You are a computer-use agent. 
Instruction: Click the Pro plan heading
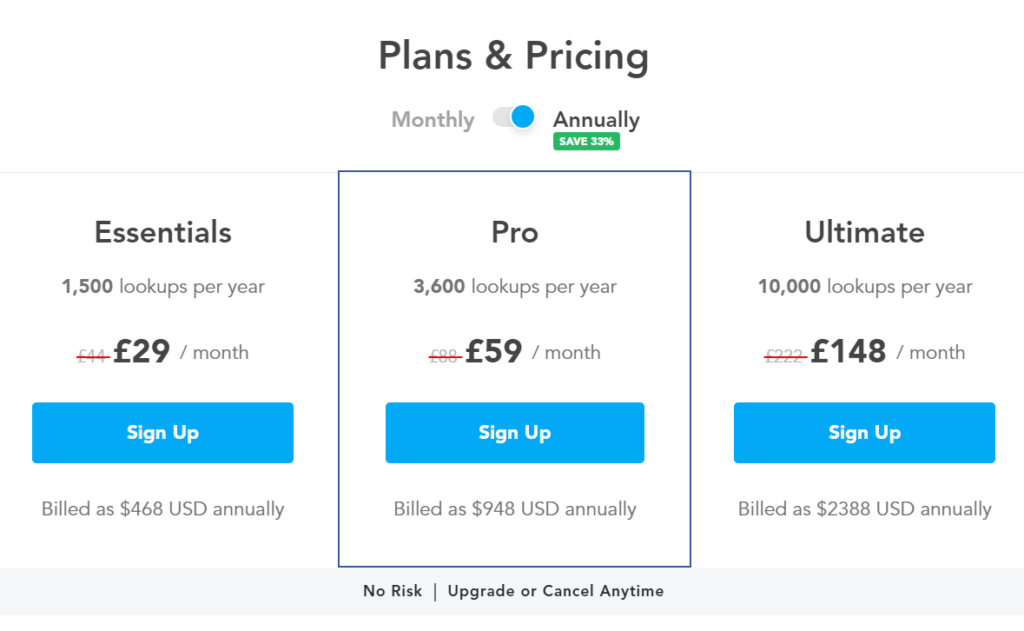515,232
